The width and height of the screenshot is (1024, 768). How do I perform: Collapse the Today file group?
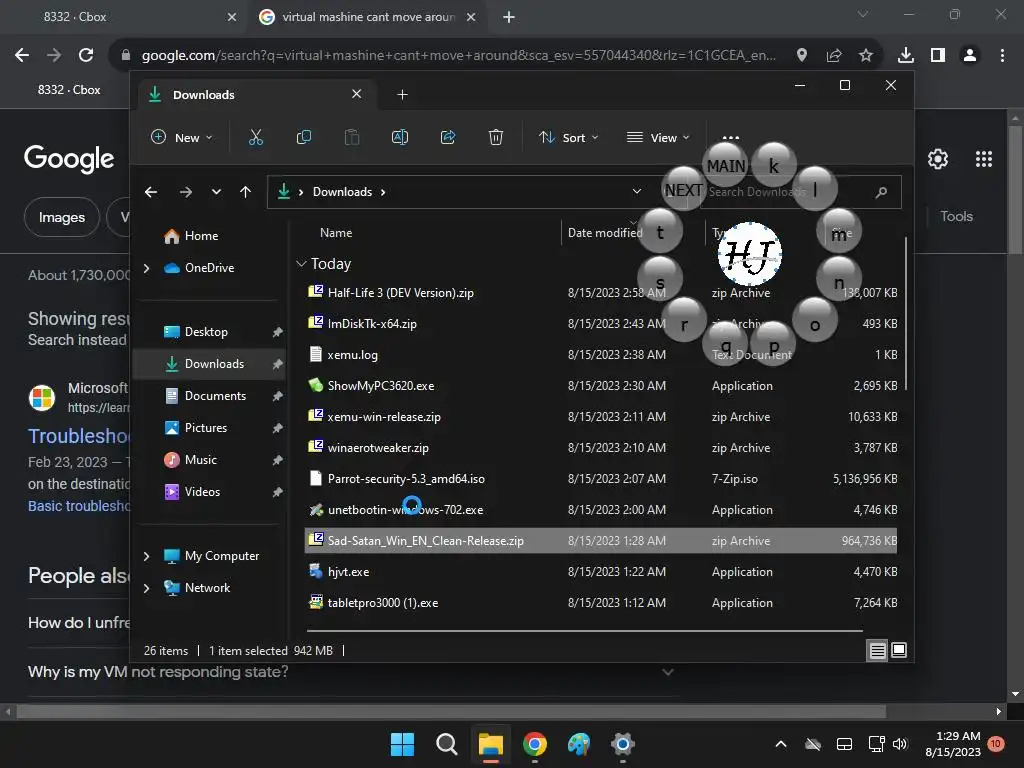pyautogui.click(x=301, y=264)
